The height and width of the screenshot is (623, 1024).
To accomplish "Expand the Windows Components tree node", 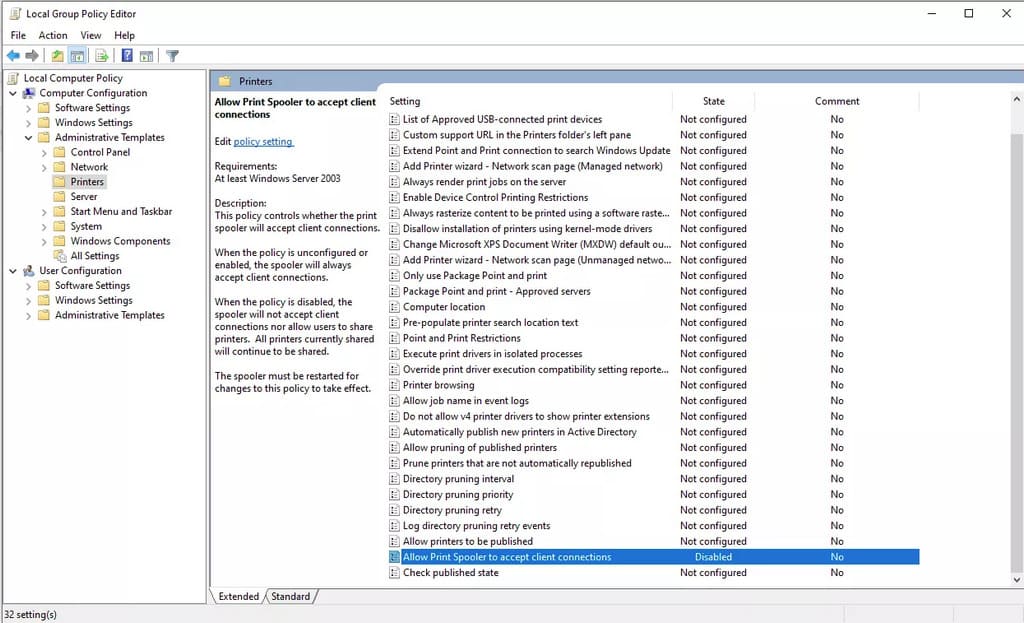I will point(44,242).
